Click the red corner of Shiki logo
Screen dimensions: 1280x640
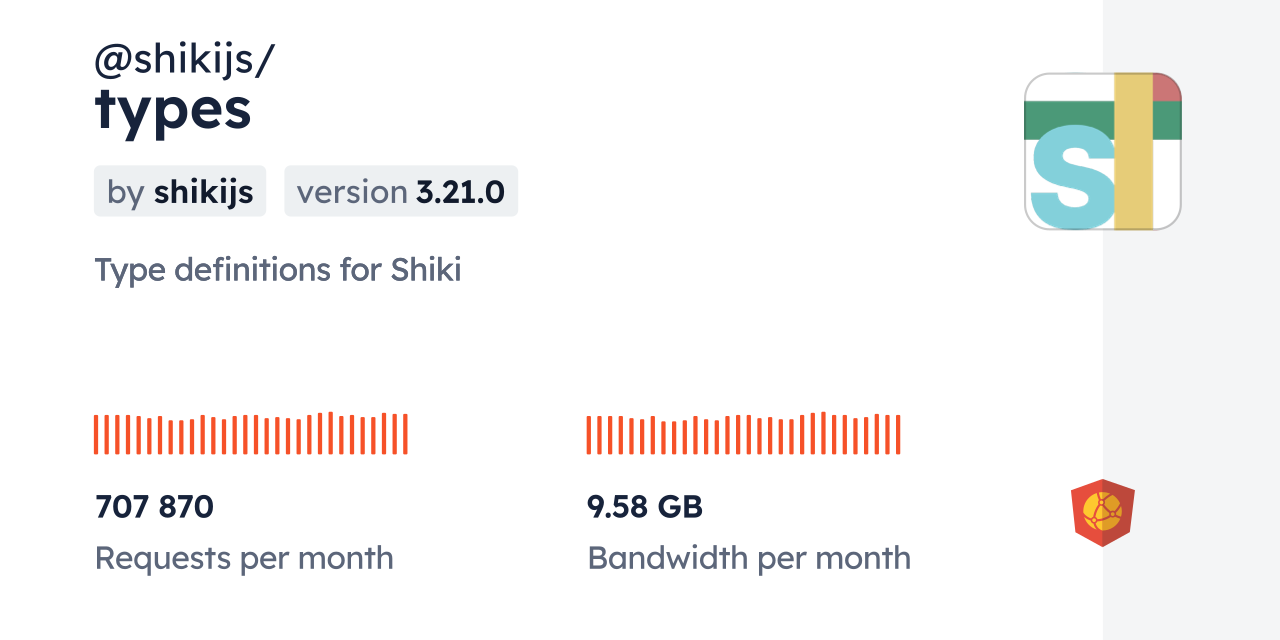pyautogui.click(x=1167, y=88)
